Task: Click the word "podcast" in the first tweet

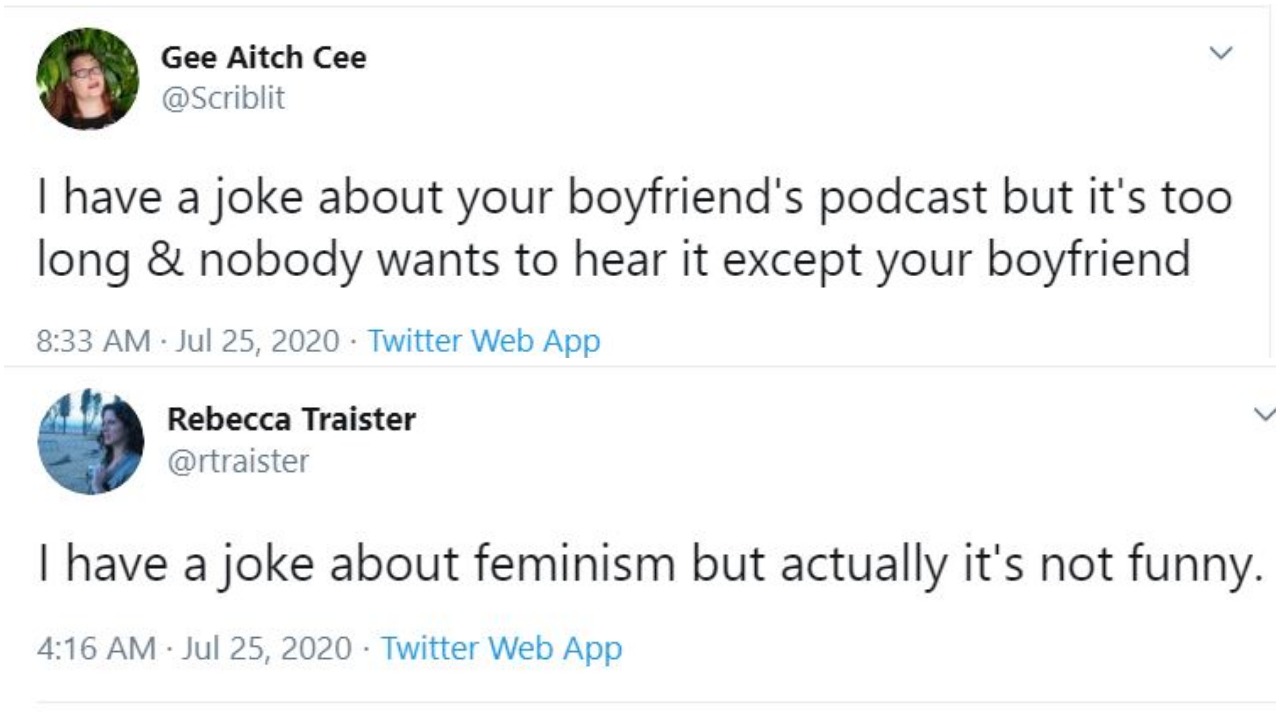Action: pos(906,199)
